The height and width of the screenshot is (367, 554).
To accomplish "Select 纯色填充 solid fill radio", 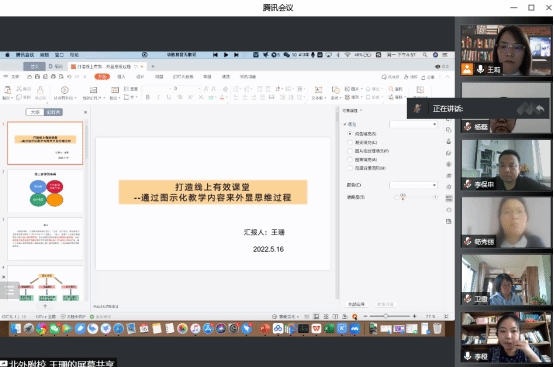I will pyautogui.click(x=350, y=134).
